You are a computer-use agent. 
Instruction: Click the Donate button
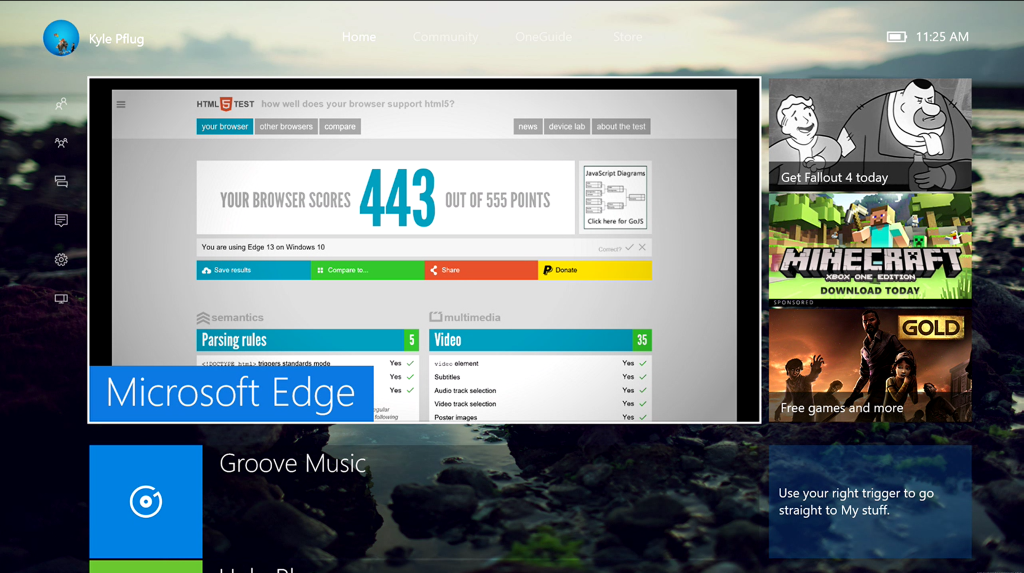point(595,270)
